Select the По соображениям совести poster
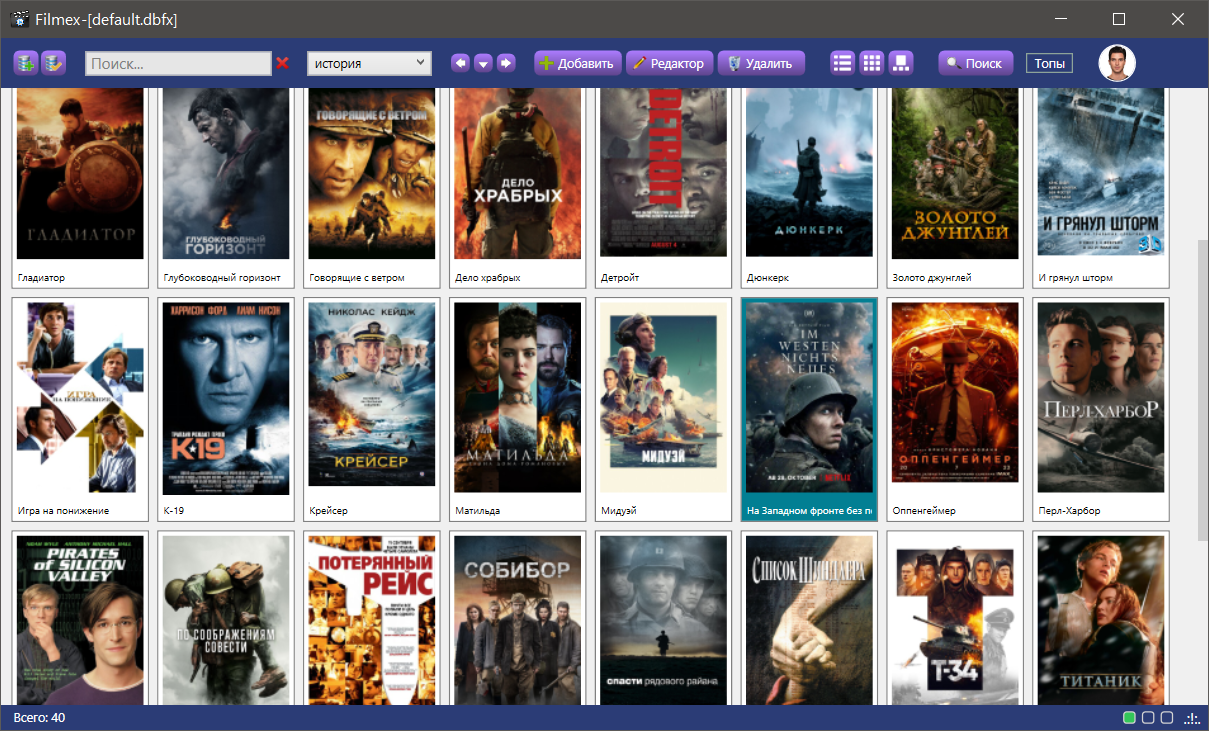The height and width of the screenshot is (731, 1209). coord(226,620)
